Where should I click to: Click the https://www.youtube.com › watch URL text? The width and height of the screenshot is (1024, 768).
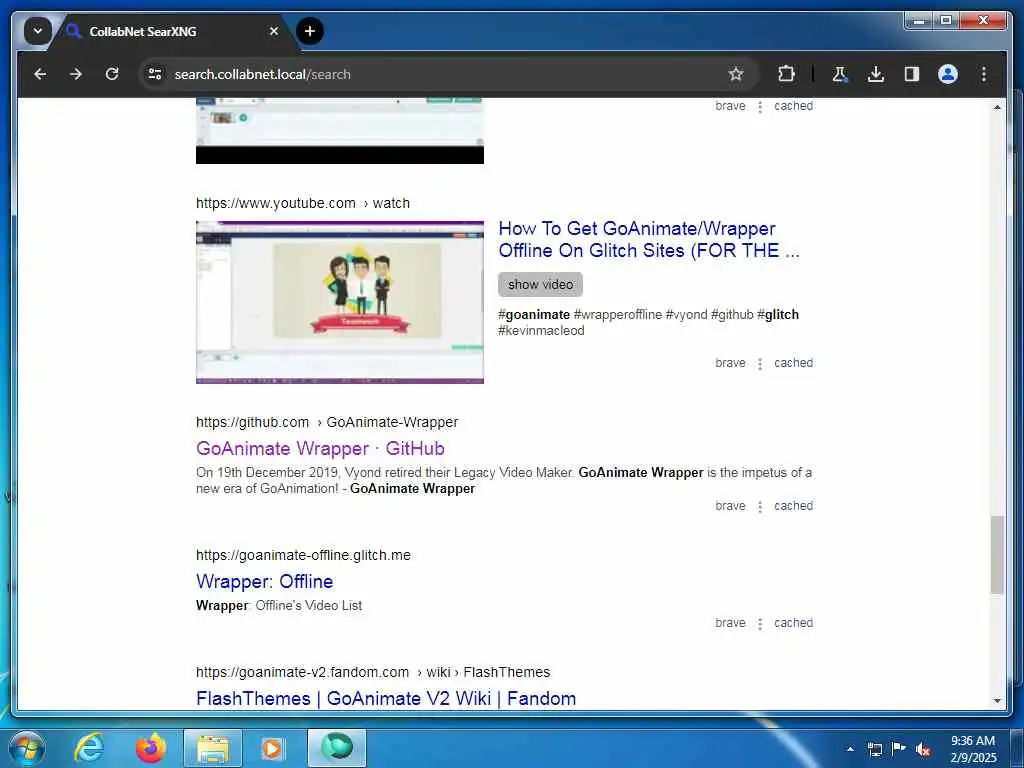tap(303, 203)
